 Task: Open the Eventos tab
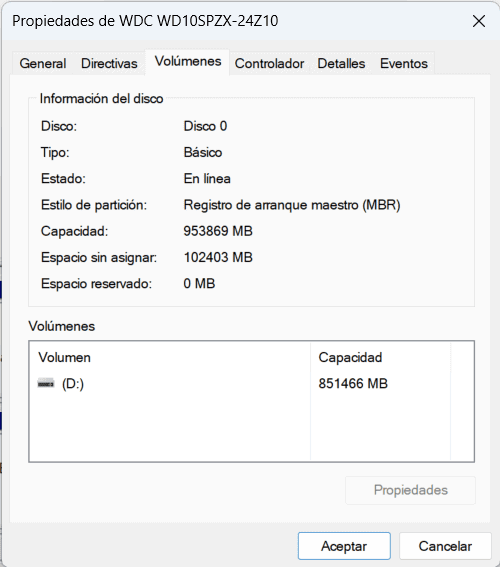(x=404, y=64)
